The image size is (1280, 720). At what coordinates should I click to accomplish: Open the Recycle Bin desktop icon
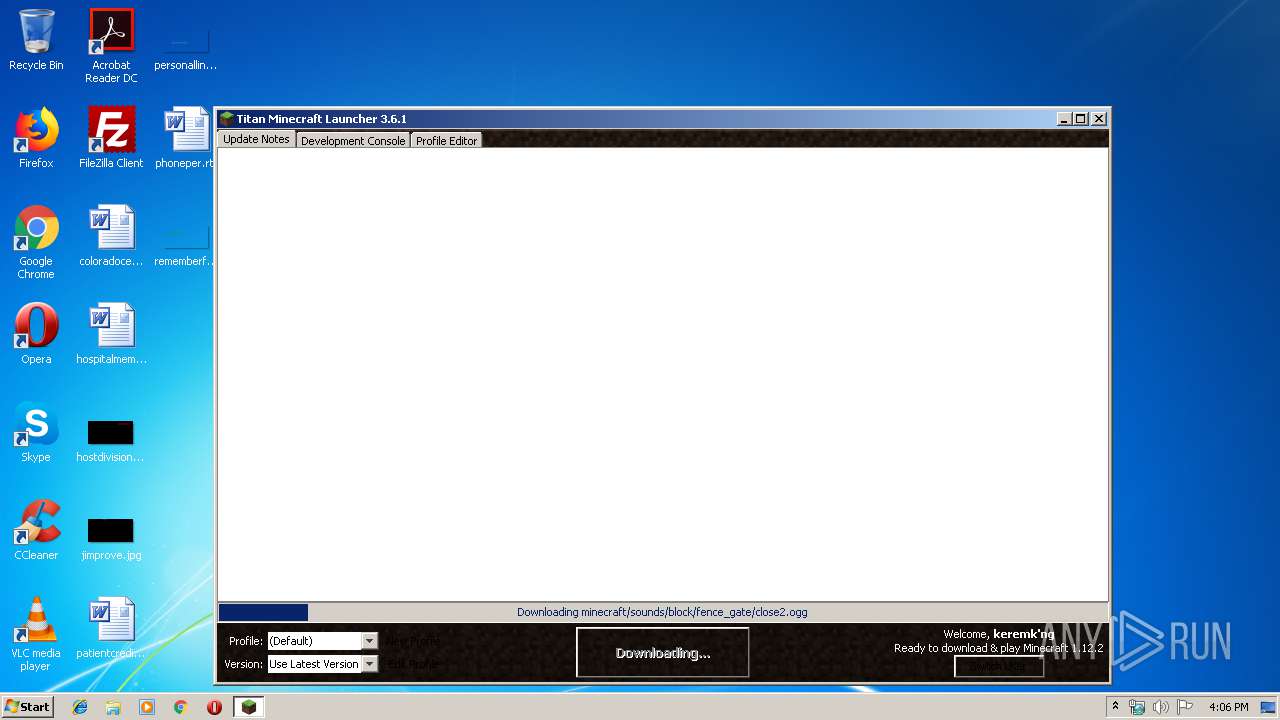click(36, 40)
